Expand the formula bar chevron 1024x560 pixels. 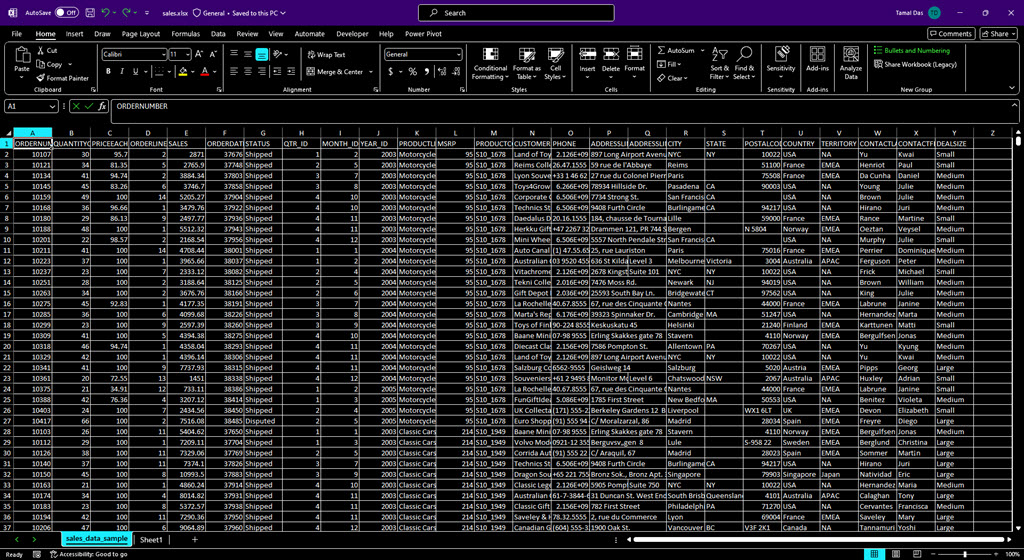click(1014, 105)
